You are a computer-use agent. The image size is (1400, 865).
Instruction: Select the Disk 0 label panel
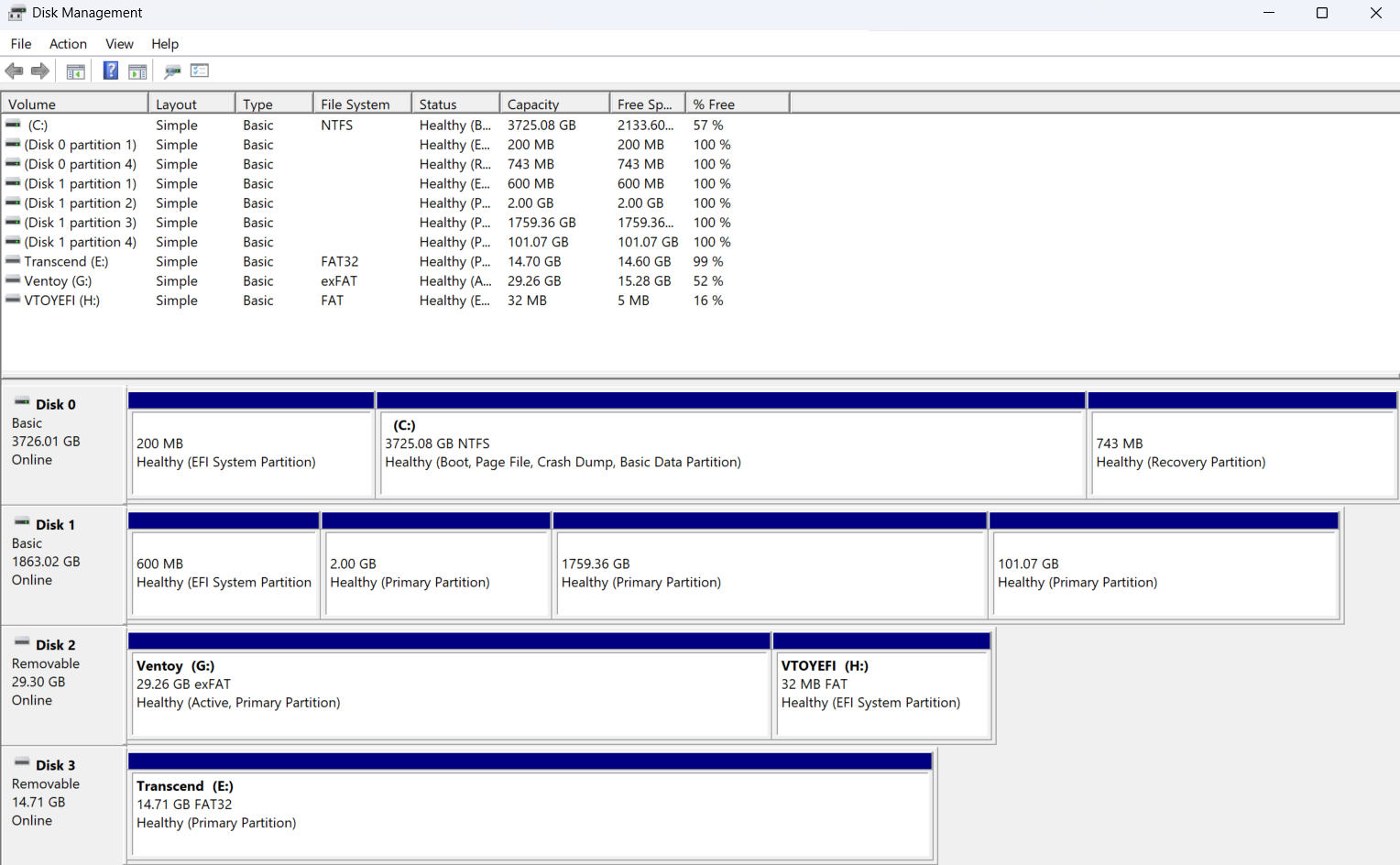tap(63, 444)
